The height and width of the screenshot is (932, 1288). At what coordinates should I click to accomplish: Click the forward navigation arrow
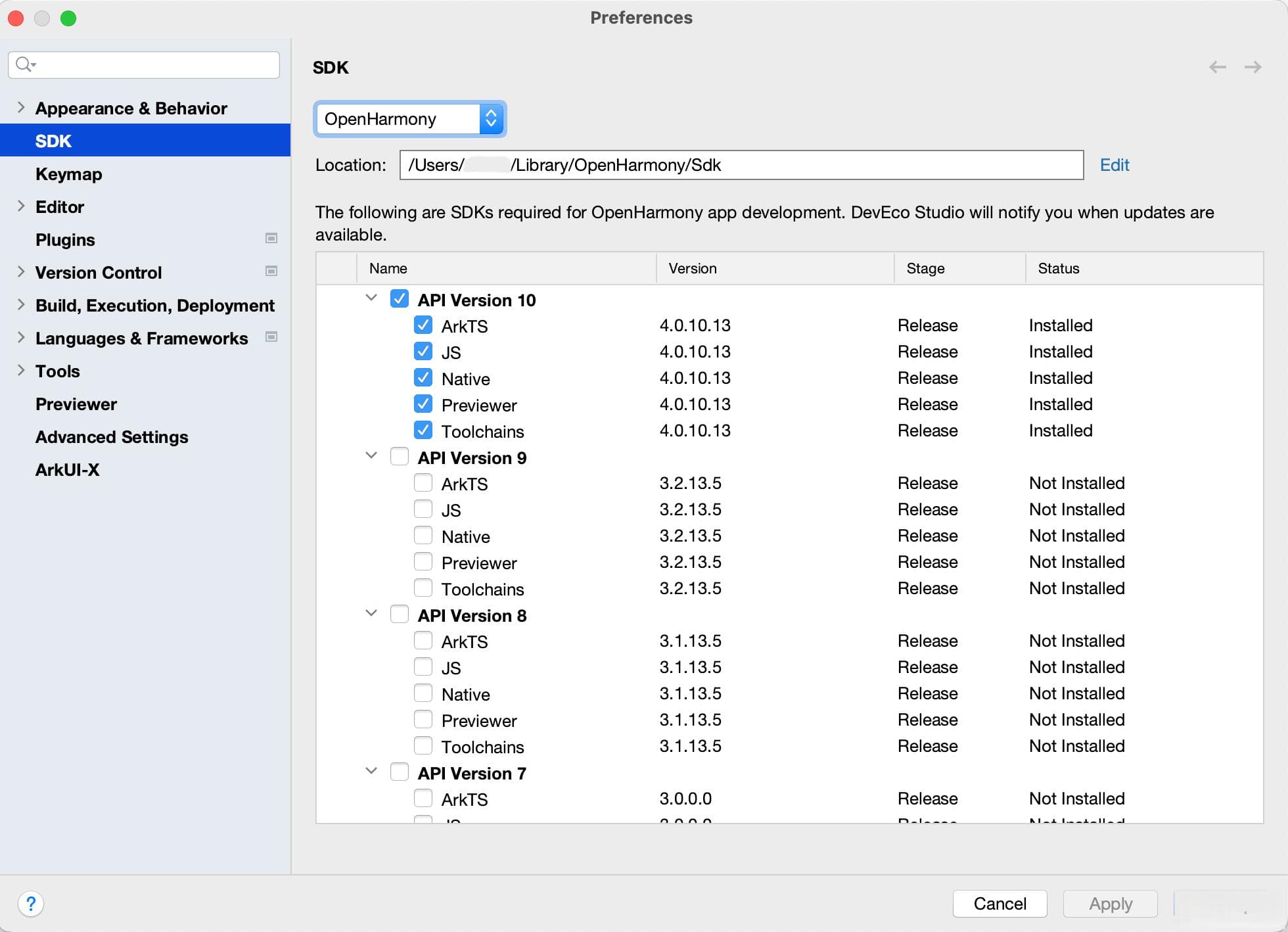1253,67
